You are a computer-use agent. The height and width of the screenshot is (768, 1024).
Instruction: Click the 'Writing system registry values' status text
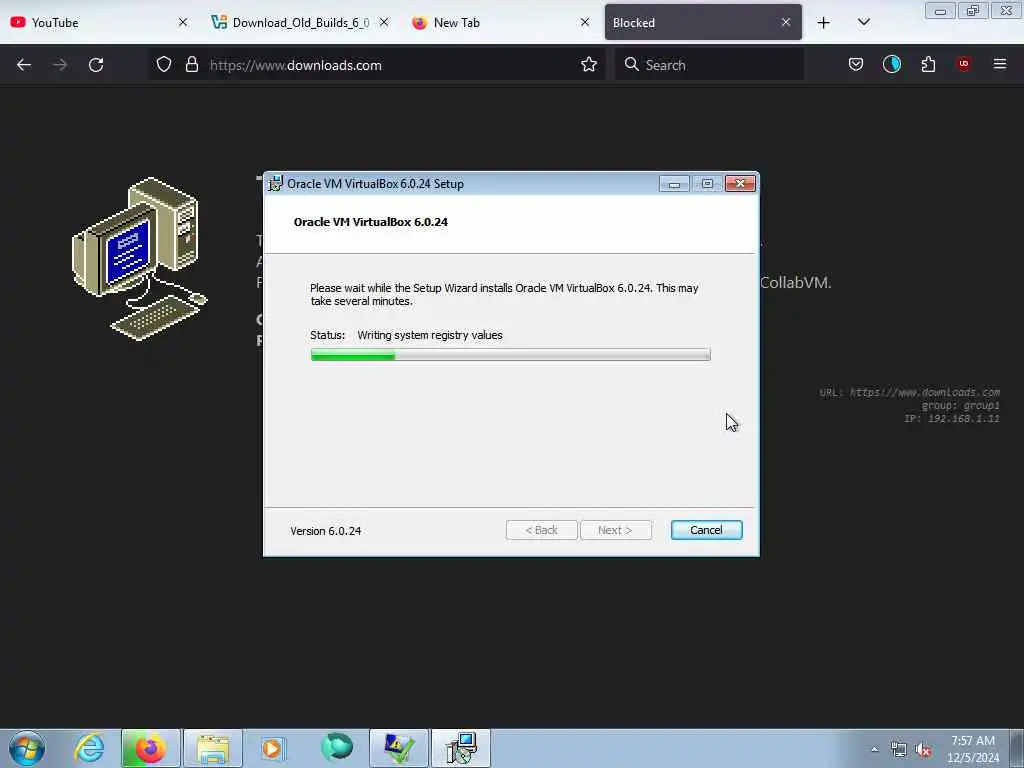point(430,335)
